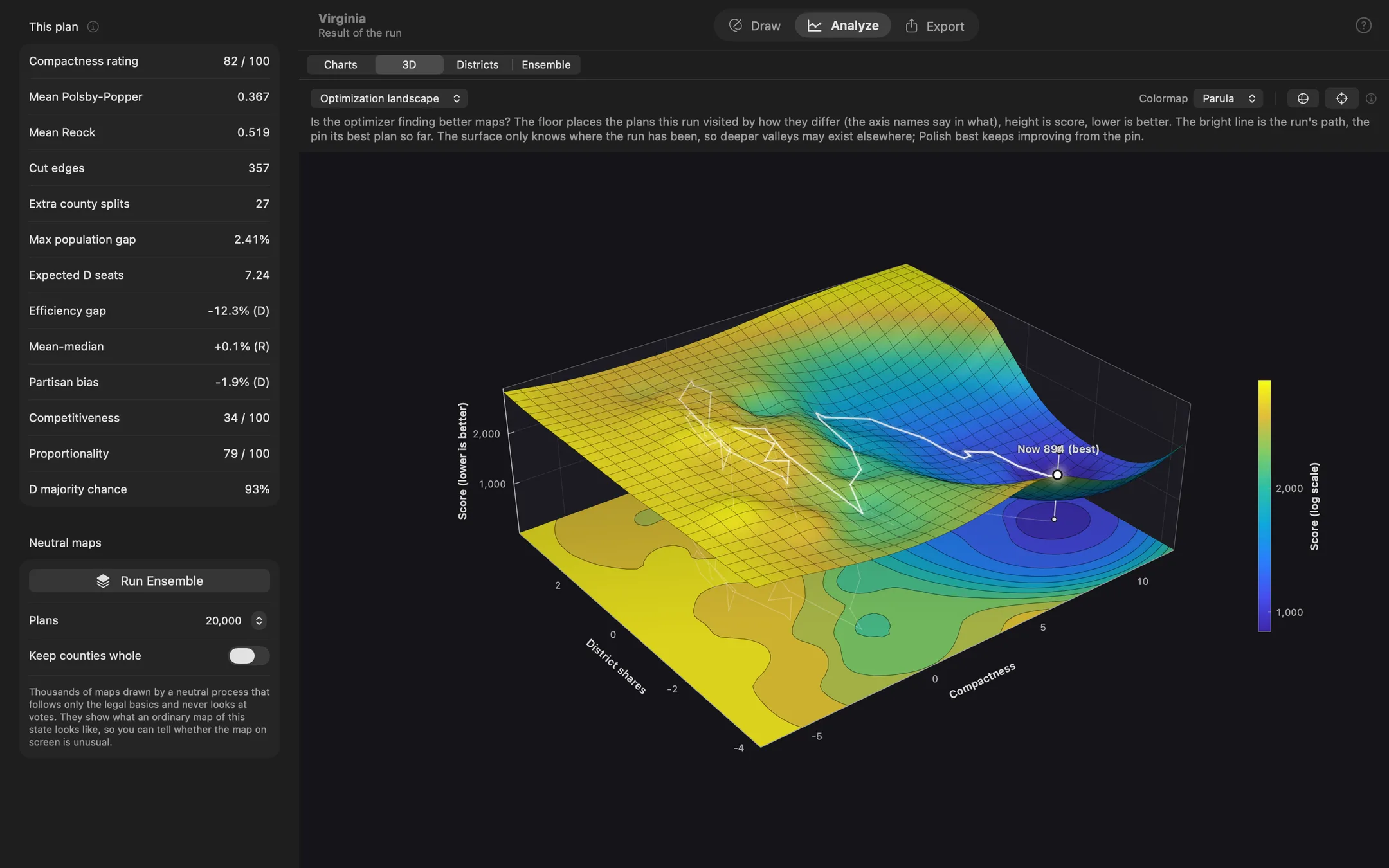Click the crosshair recenter icon button
The image size is (1389, 868).
coord(1341,98)
